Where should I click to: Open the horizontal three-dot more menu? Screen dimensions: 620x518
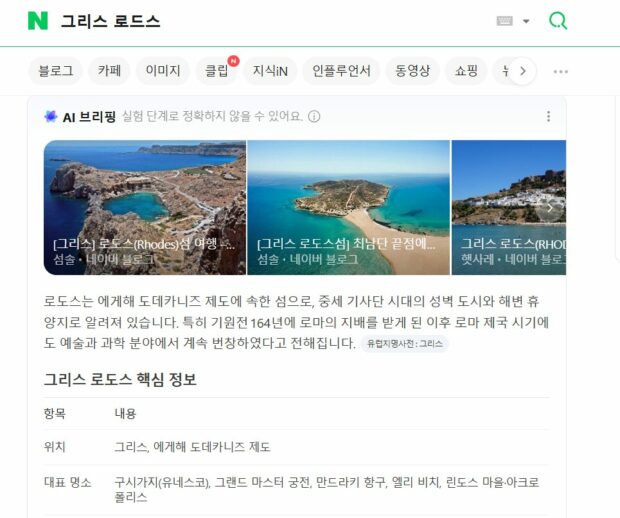(561, 72)
